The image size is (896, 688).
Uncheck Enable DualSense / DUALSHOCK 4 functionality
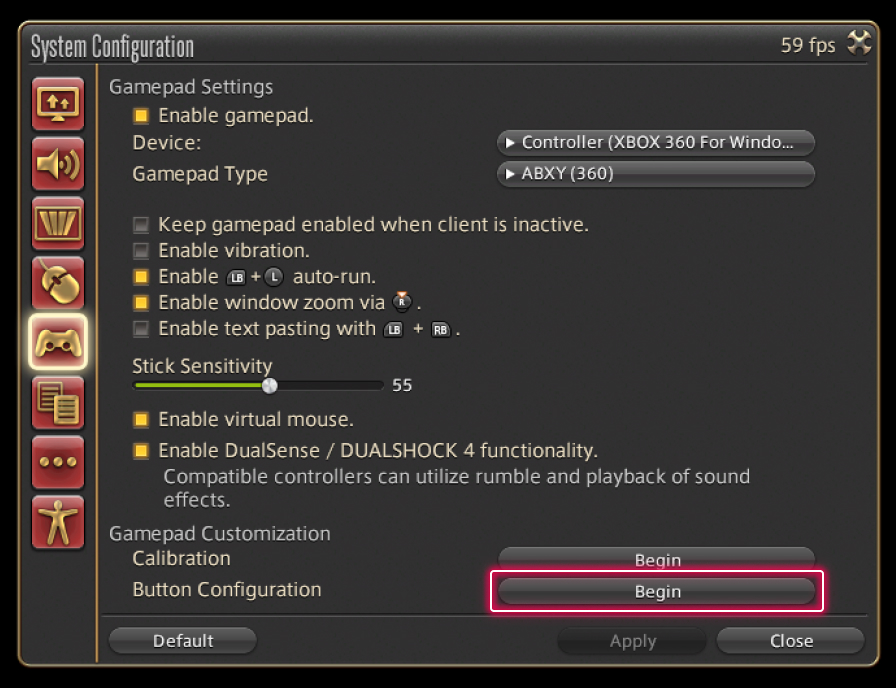tap(141, 451)
